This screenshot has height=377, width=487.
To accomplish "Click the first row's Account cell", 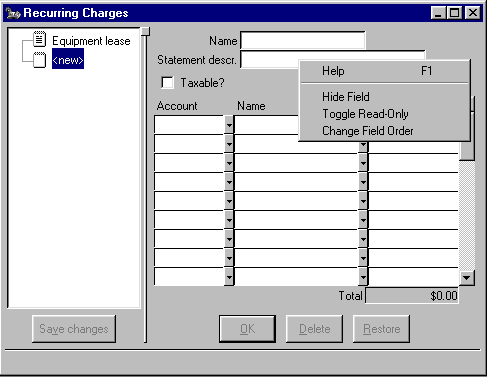I will pyautogui.click(x=189, y=125).
